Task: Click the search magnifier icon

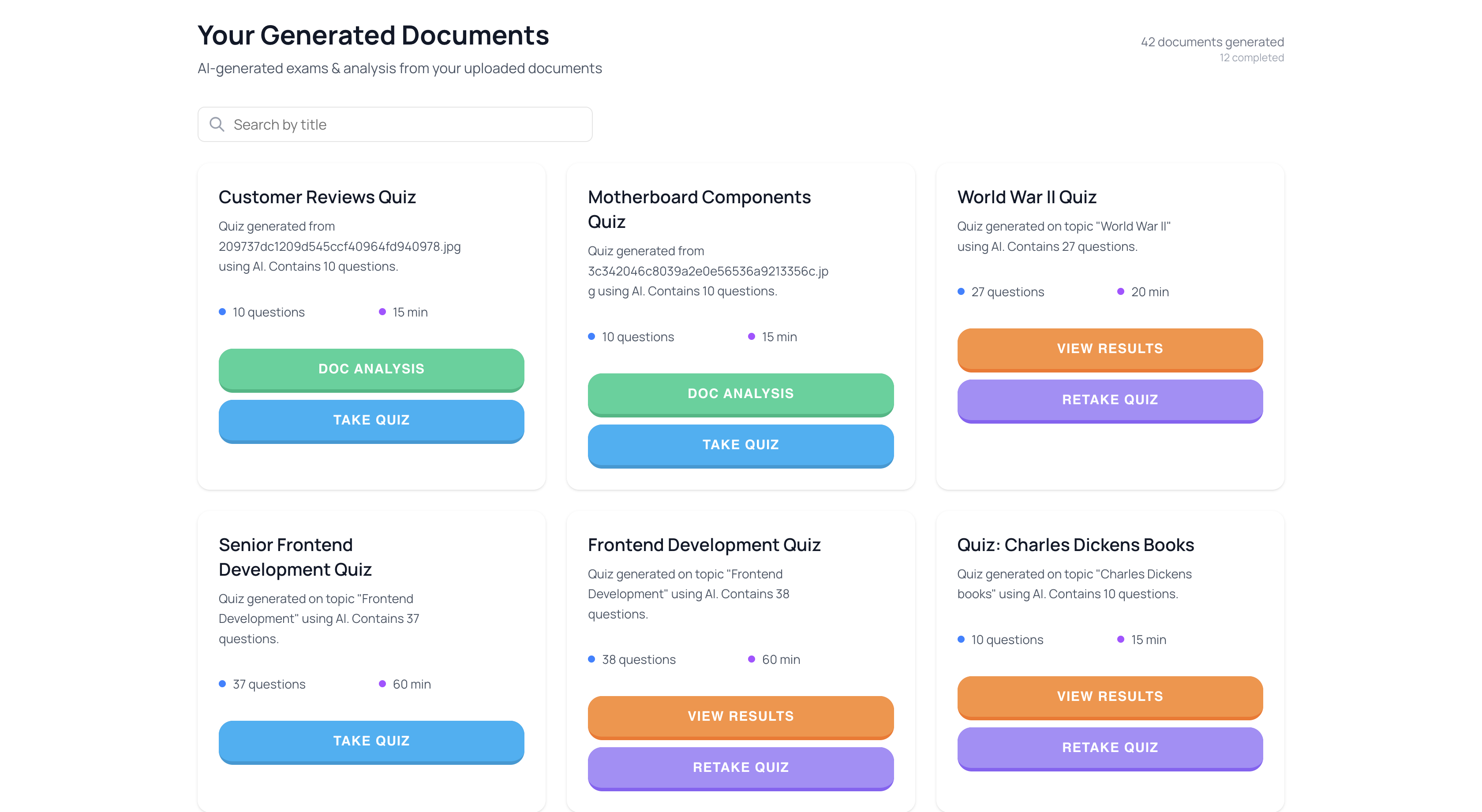Action: (217, 124)
